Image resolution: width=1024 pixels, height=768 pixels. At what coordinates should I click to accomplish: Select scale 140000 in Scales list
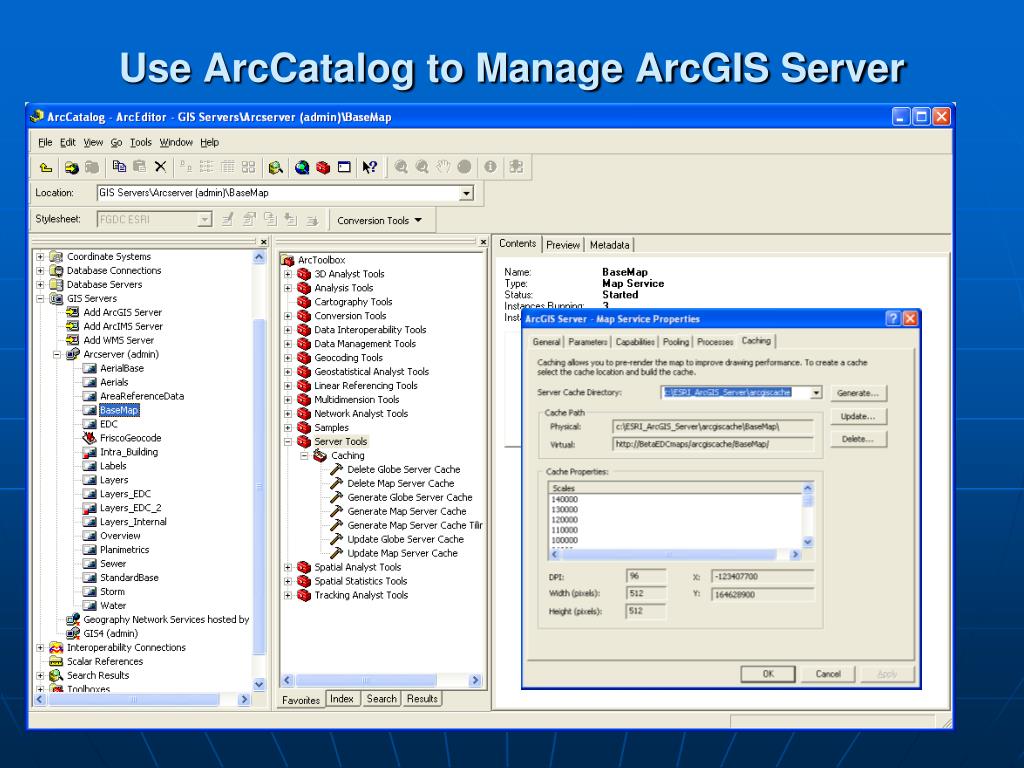565,499
